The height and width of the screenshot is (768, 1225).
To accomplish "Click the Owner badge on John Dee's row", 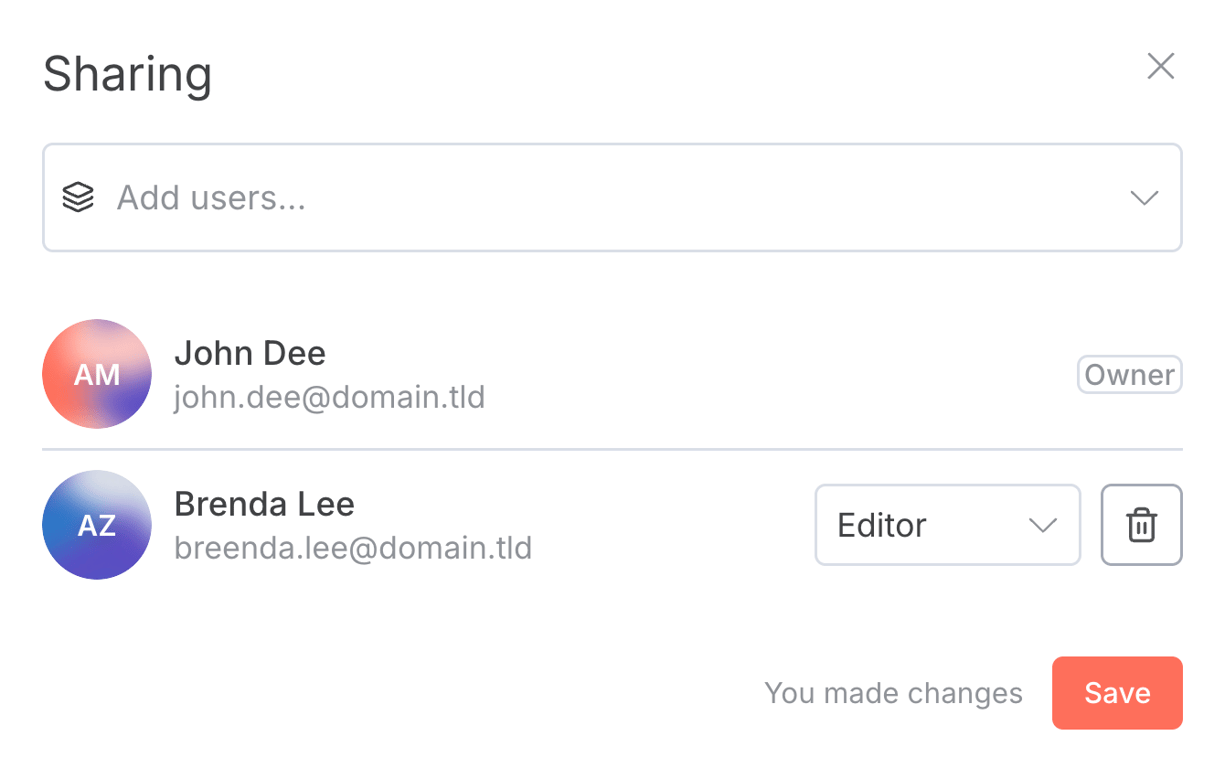I will point(1129,374).
